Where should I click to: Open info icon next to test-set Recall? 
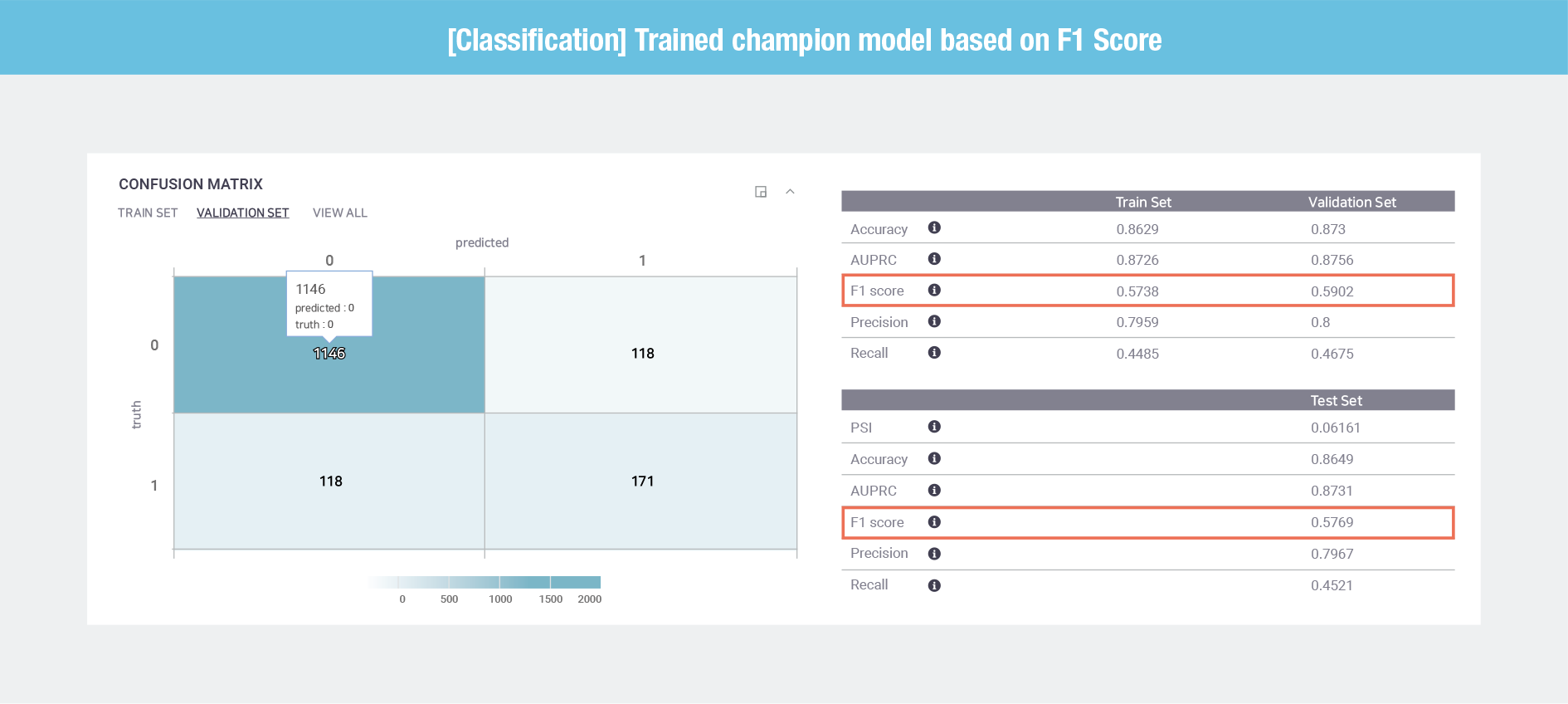934,585
